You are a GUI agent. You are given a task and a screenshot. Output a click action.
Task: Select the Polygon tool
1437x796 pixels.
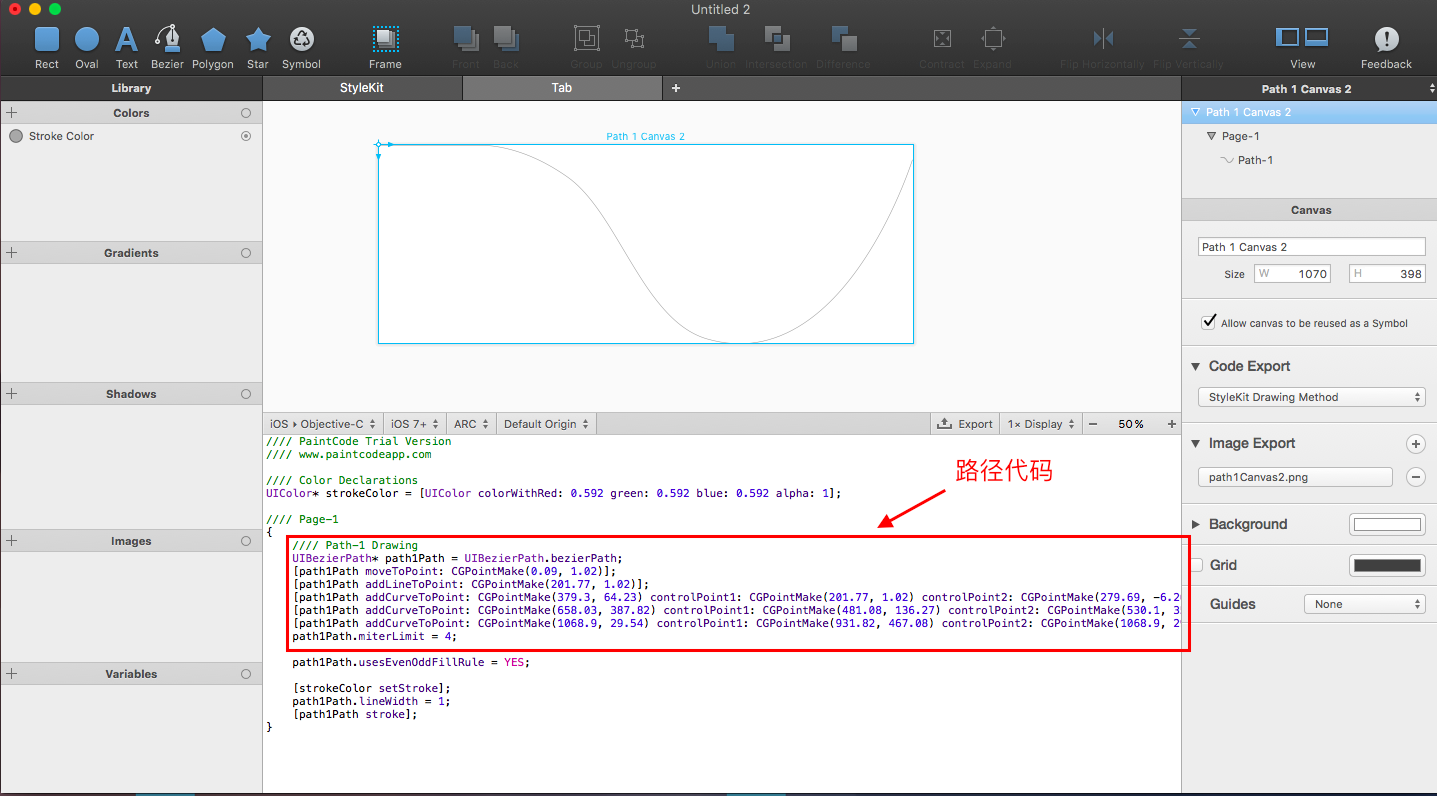click(x=213, y=40)
